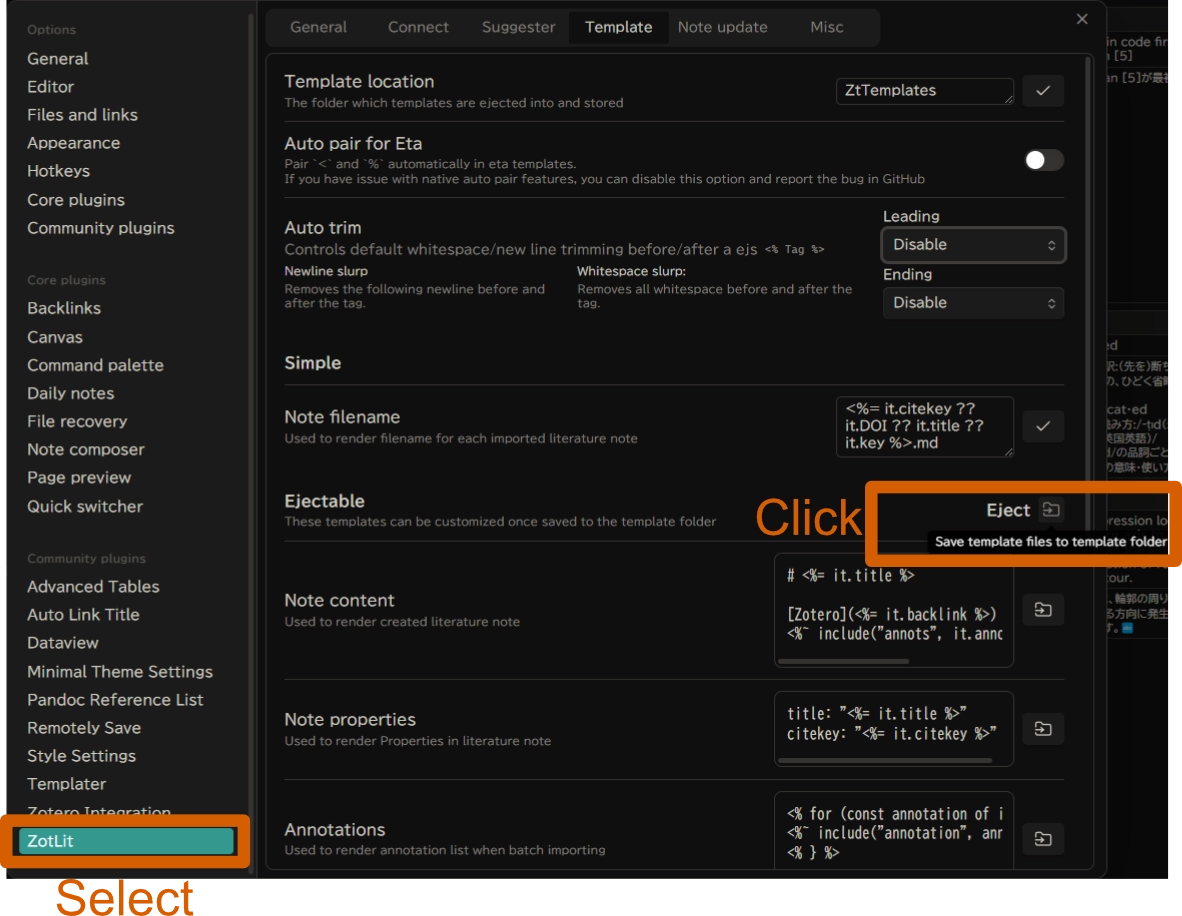Open Community plugins in the sidebar

tap(101, 228)
